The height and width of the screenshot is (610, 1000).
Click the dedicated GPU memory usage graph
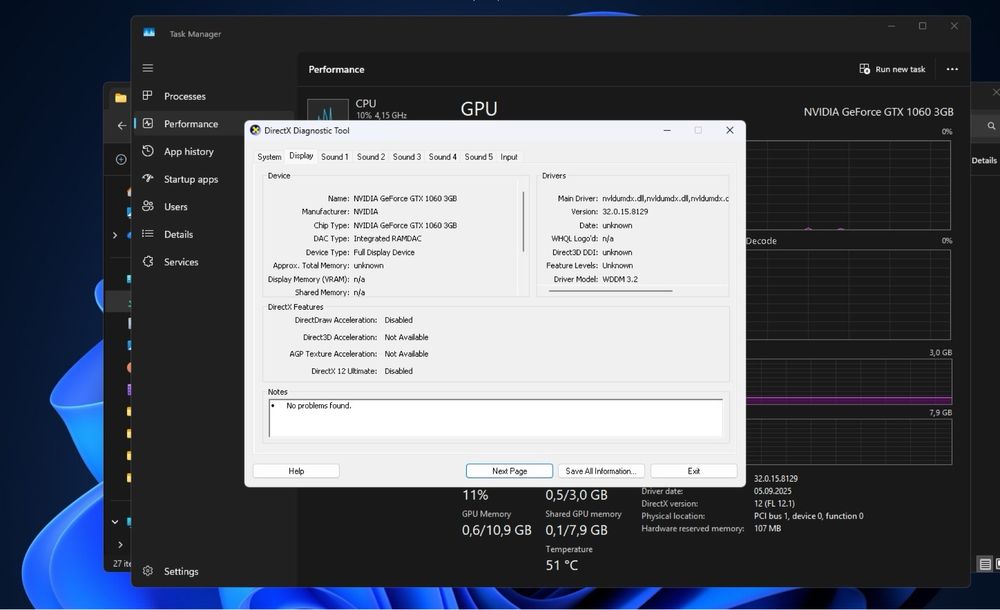[x=848, y=382]
